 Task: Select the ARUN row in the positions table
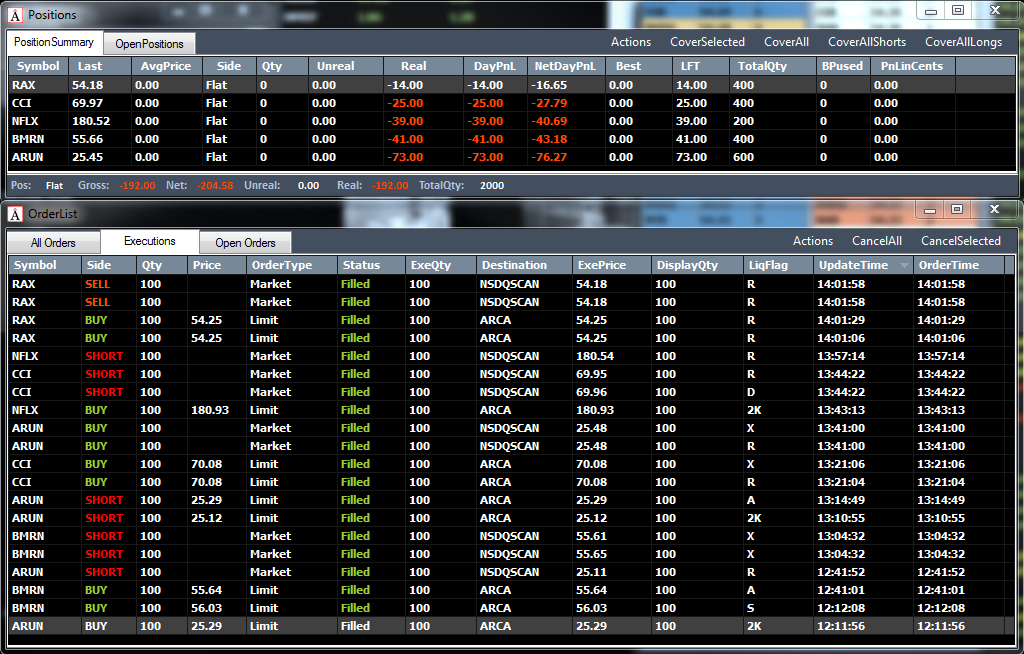coord(513,157)
